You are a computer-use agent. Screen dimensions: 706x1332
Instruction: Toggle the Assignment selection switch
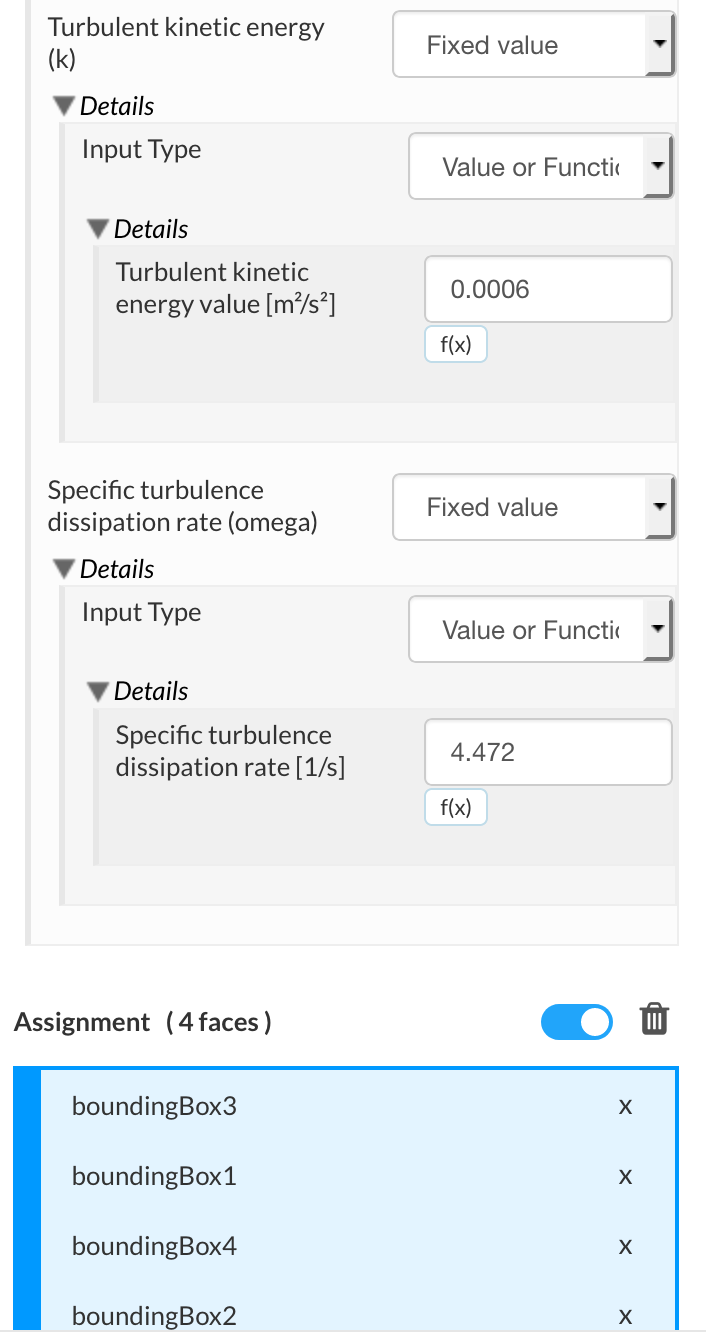click(577, 1021)
